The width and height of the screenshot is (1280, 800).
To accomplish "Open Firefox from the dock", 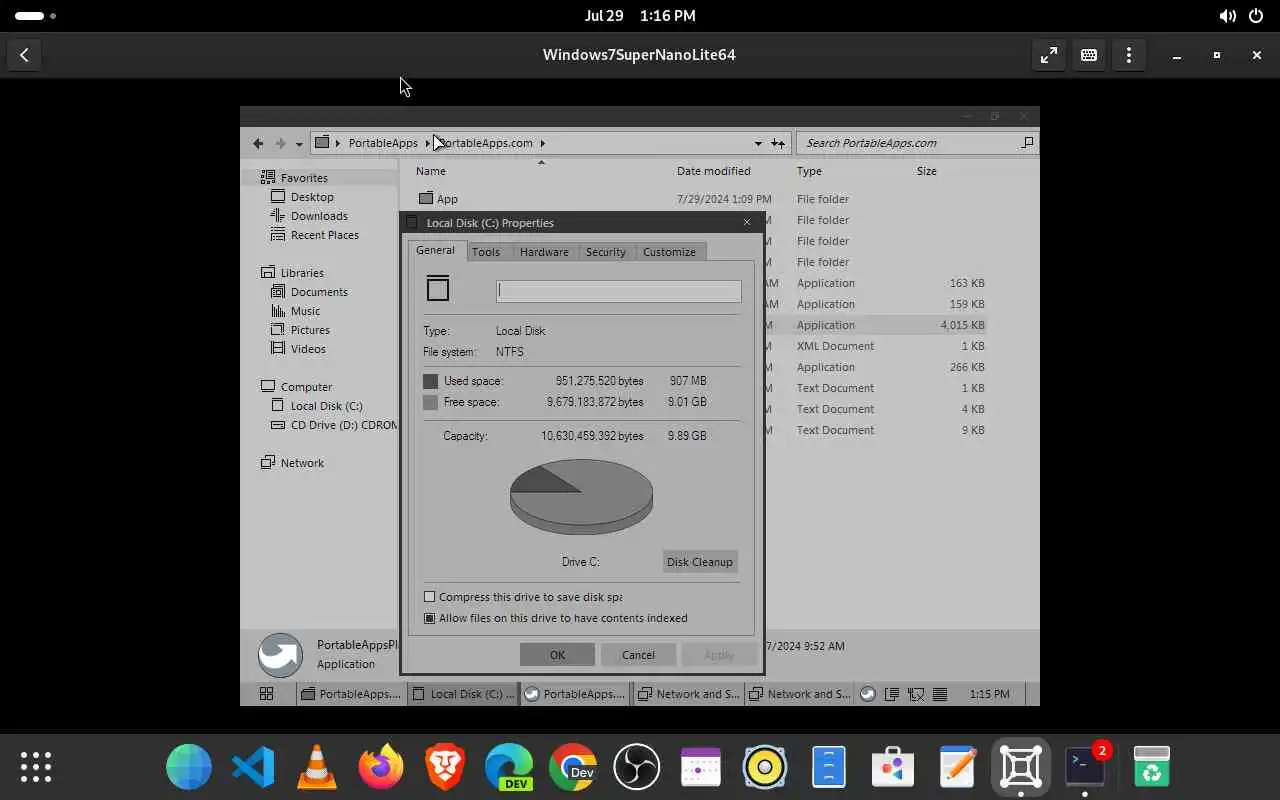I will 381,768.
